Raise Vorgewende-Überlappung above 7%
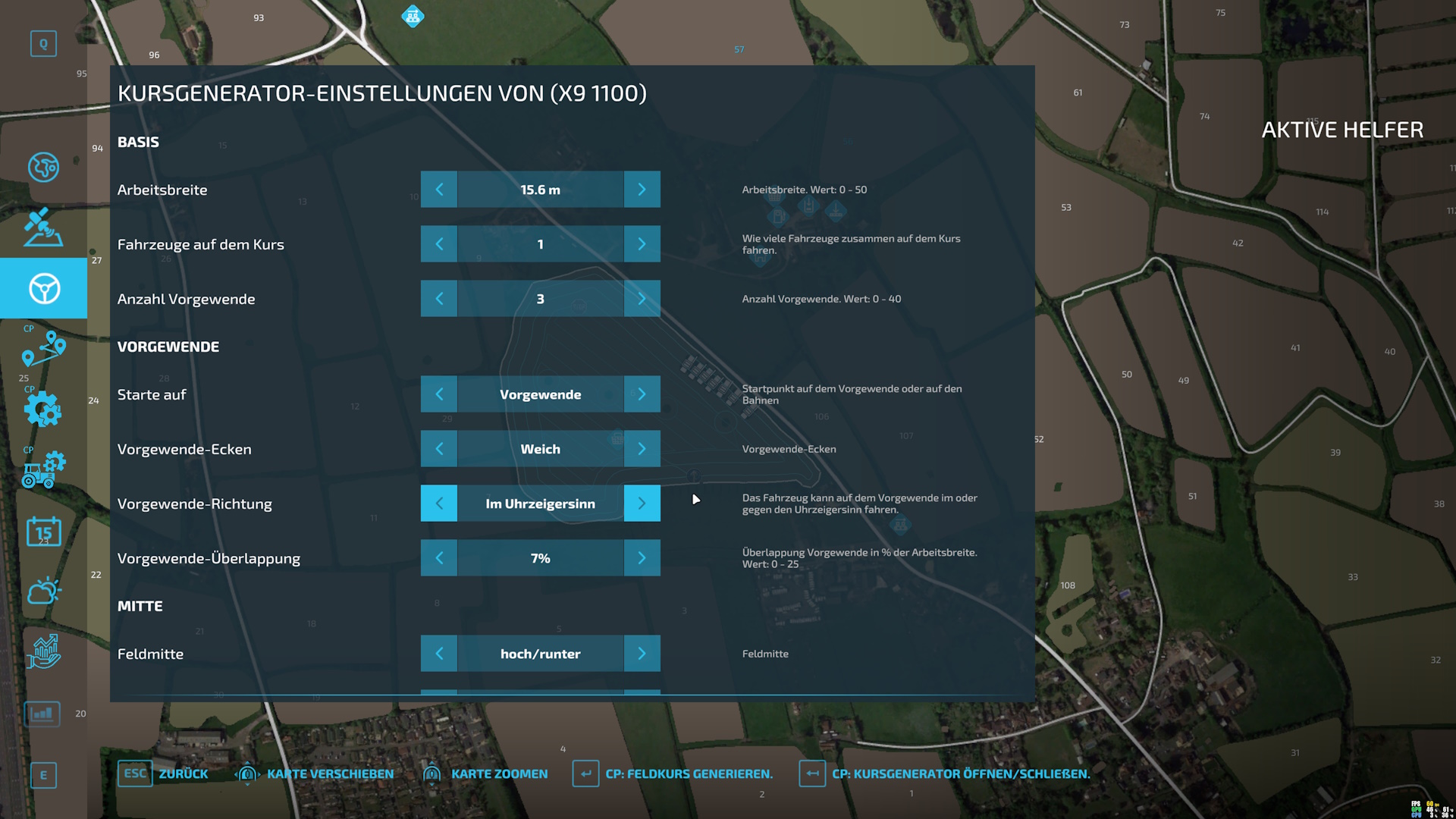The image size is (1456, 819). click(642, 557)
